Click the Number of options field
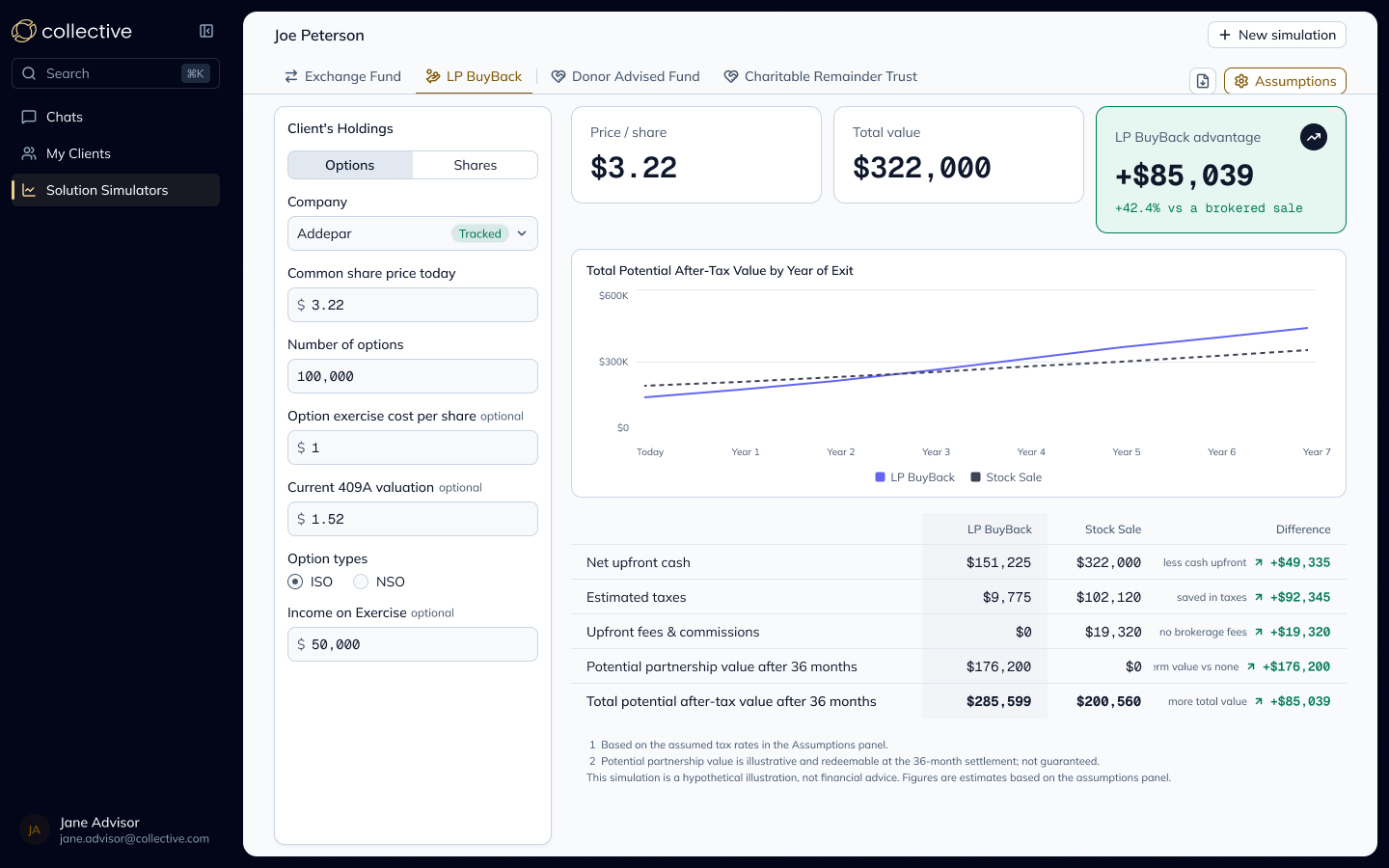 (413, 376)
